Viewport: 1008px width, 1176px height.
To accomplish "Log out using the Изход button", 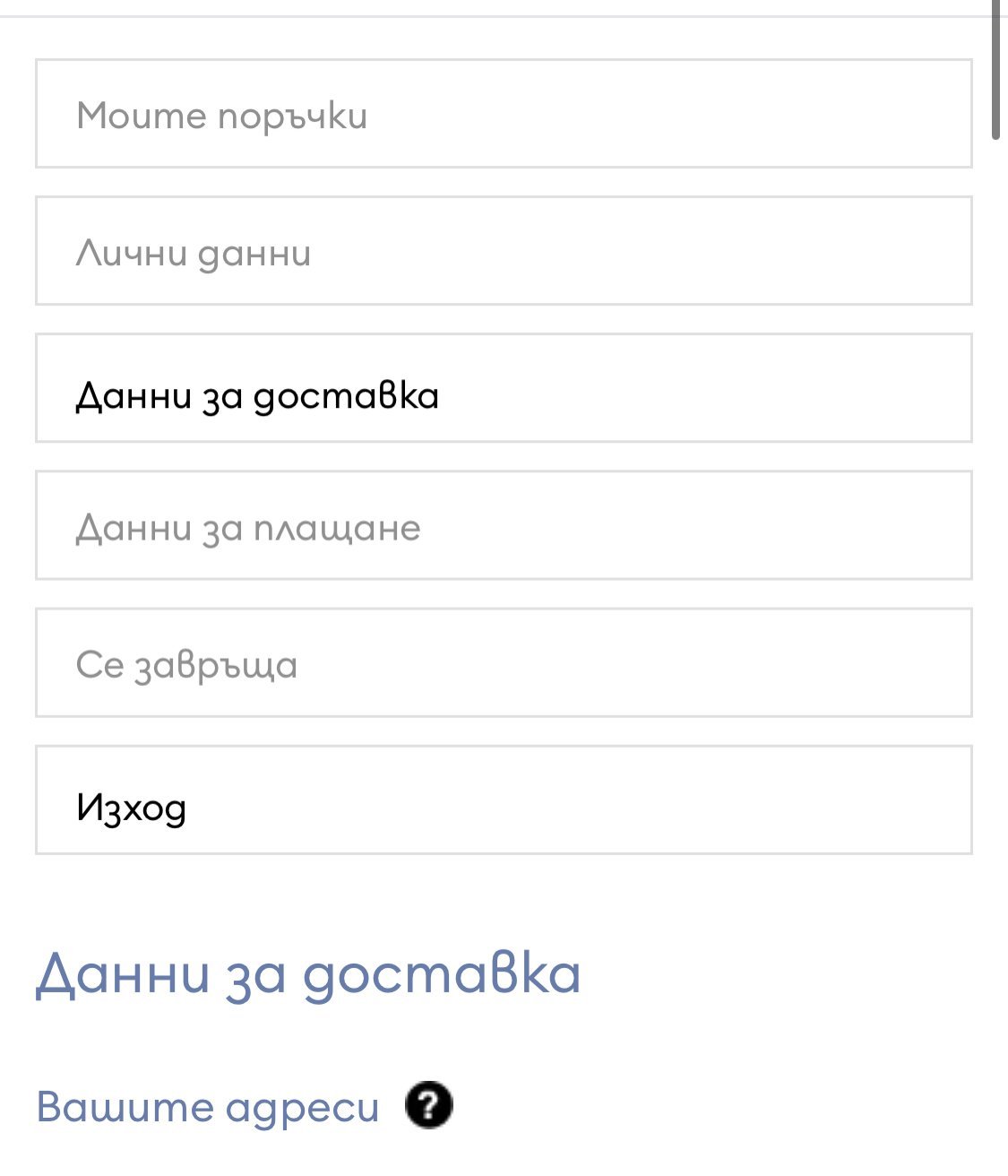I will pyautogui.click(x=504, y=800).
